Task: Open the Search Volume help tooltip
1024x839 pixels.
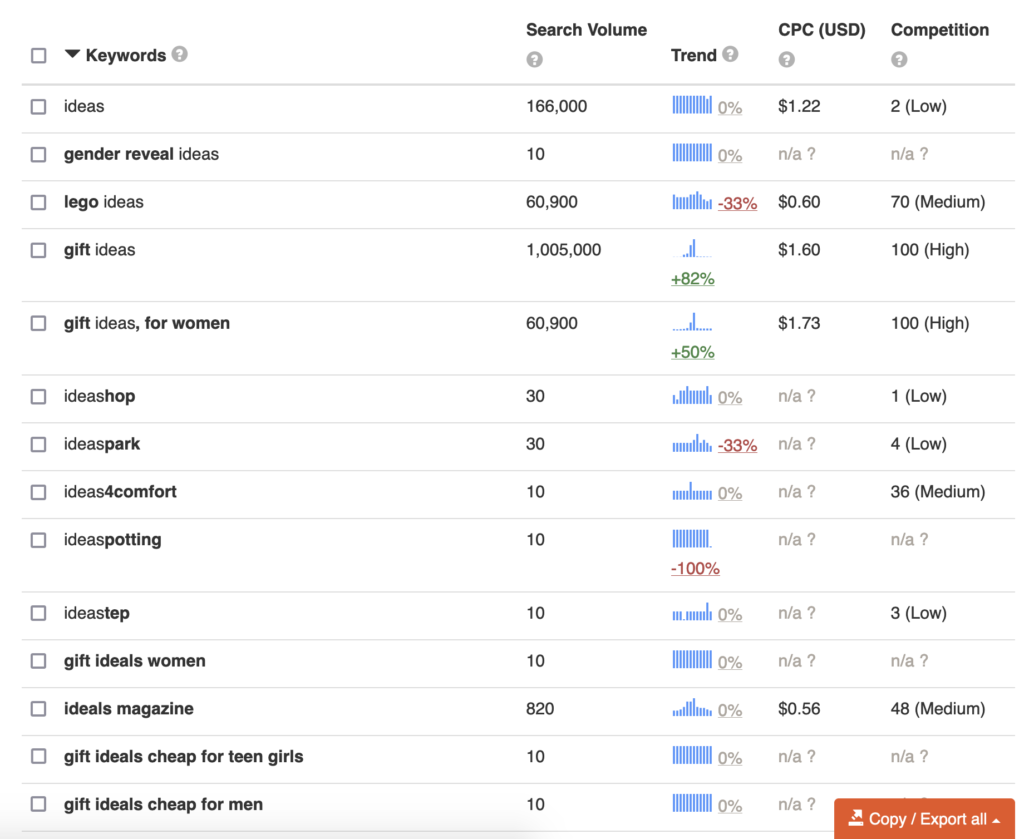Action: [x=534, y=60]
